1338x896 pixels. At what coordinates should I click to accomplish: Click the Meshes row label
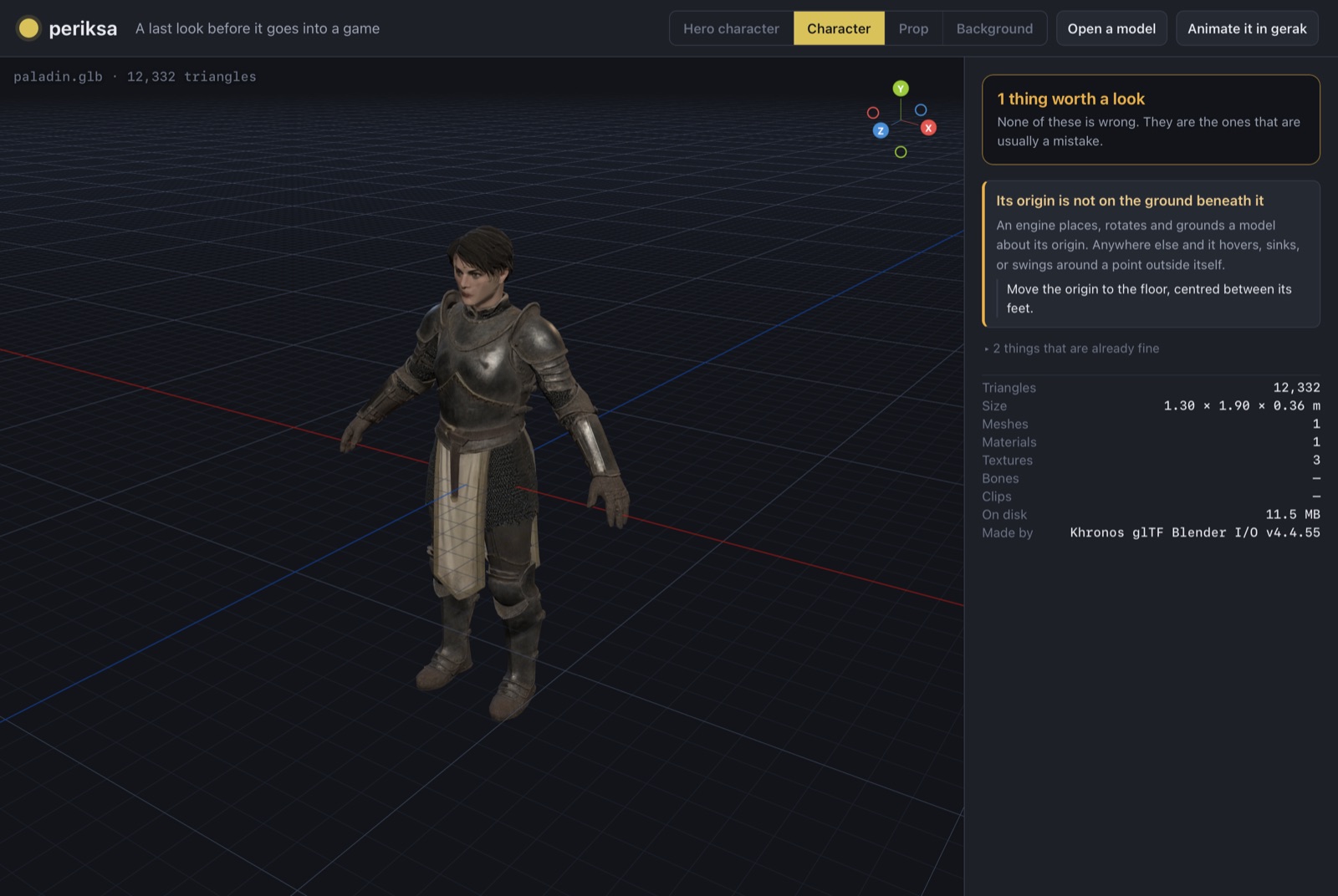click(1005, 425)
